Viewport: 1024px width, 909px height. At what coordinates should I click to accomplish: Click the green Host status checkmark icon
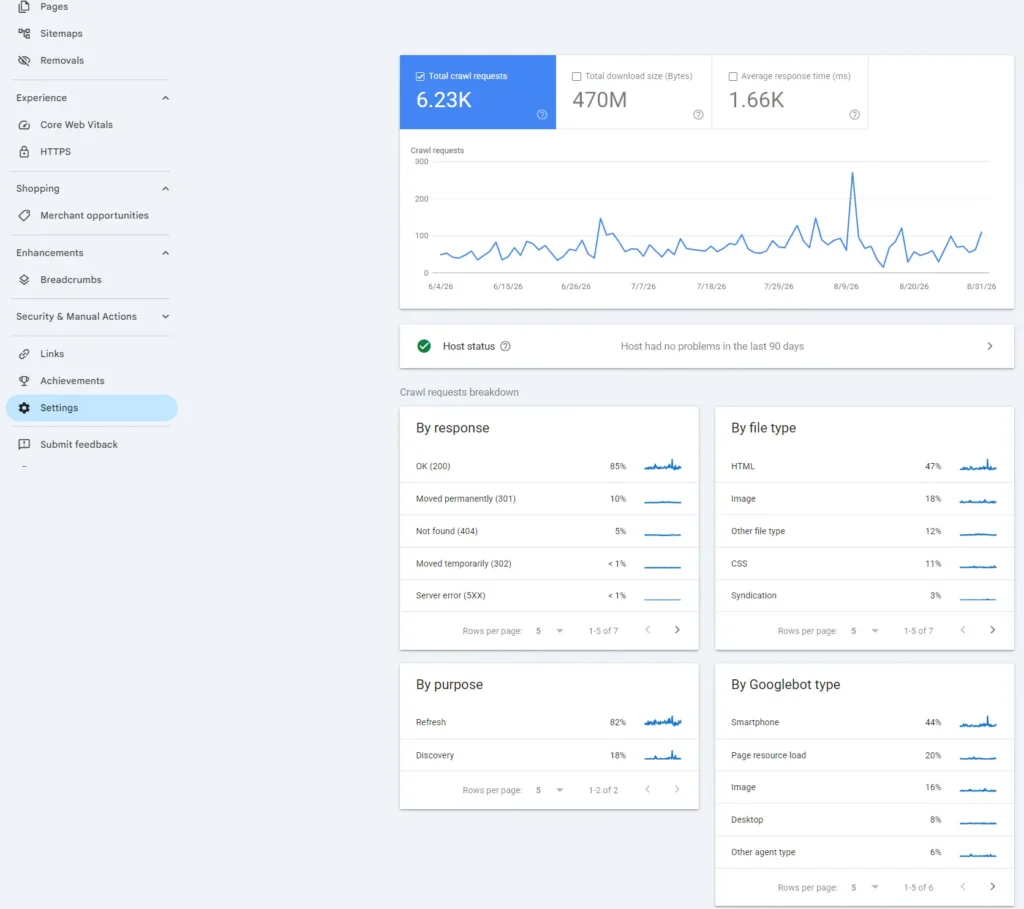pyautogui.click(x=424, y=346)
